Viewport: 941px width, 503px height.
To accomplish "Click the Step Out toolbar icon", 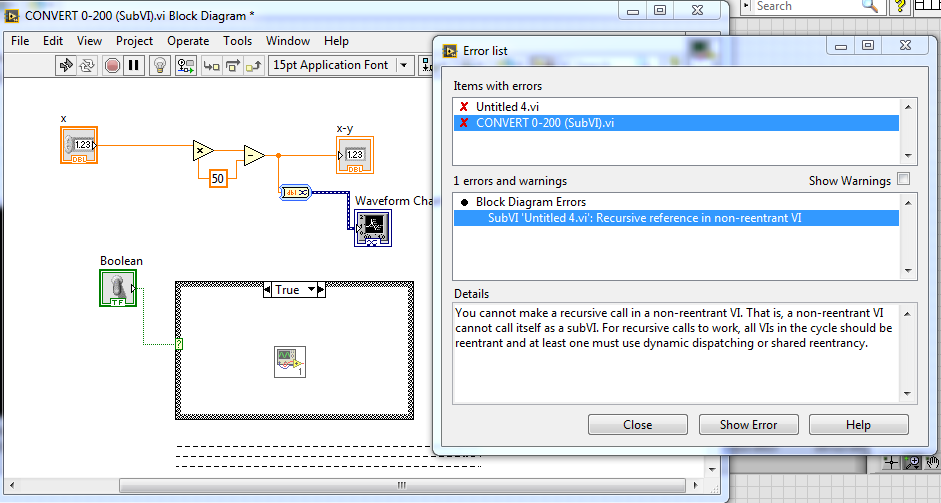I will pyautogui.click(x=254, y=65).
